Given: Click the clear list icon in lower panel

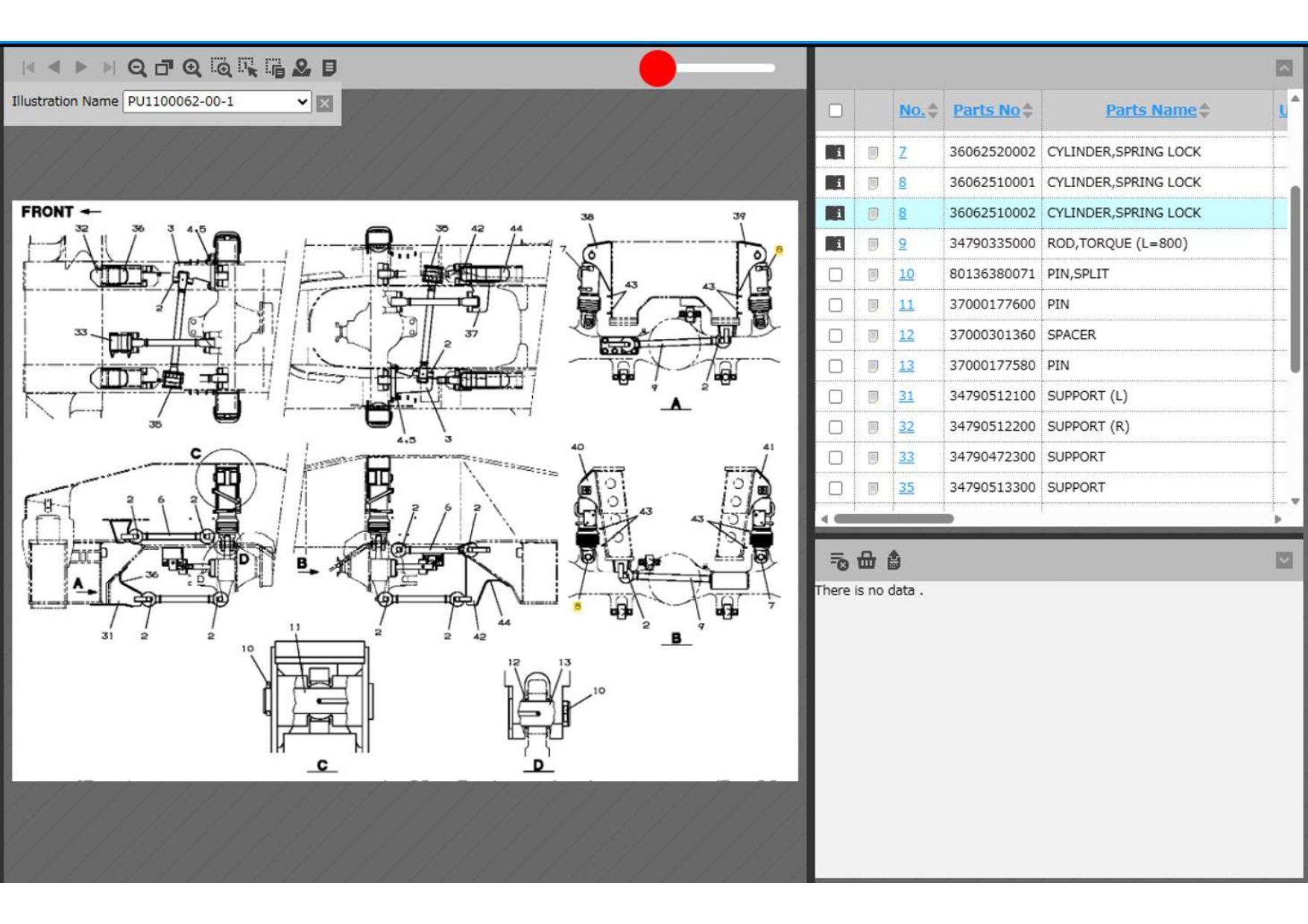Looking at the screenshot, I should [838, 560].
